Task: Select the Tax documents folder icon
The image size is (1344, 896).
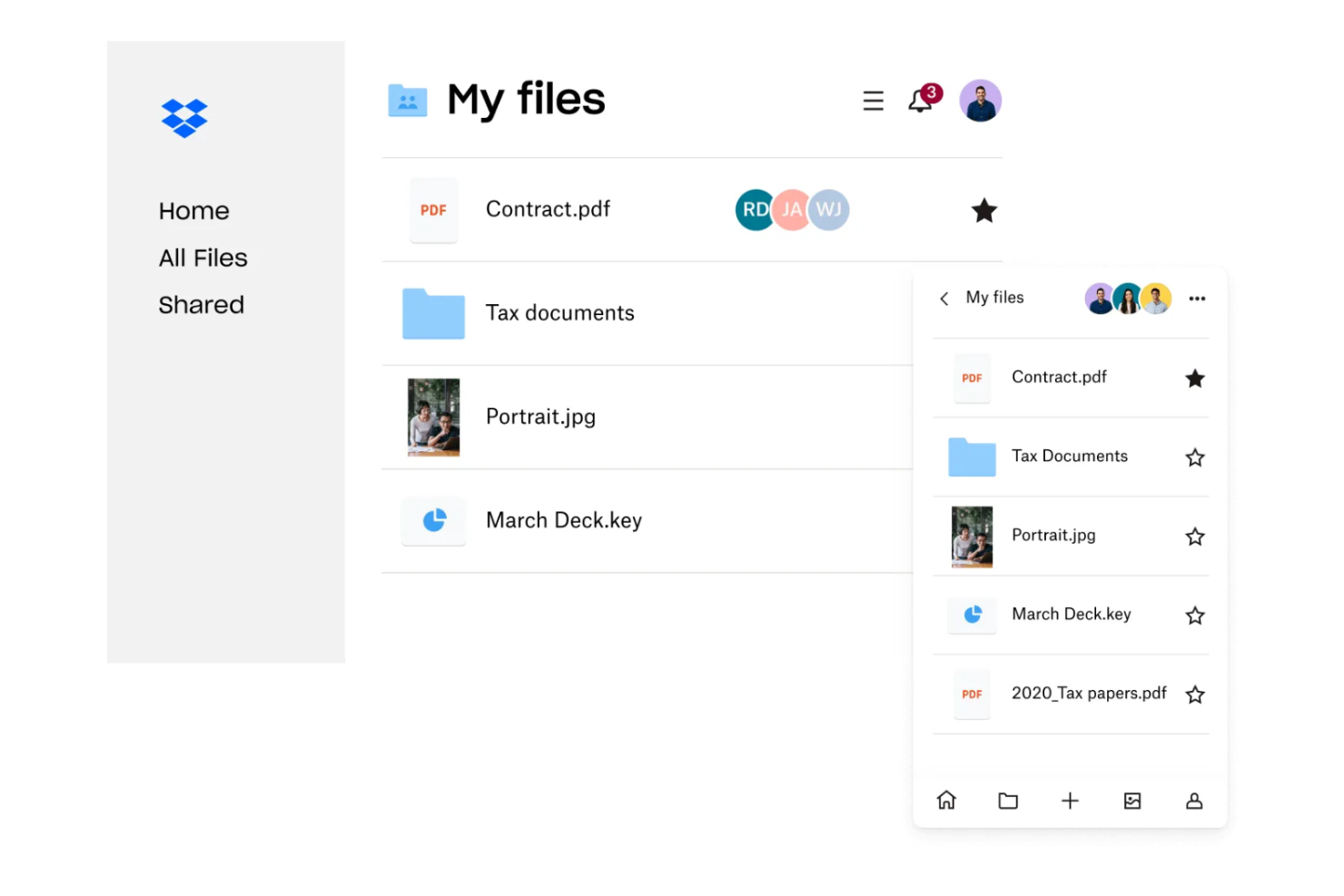Action: 433,313
